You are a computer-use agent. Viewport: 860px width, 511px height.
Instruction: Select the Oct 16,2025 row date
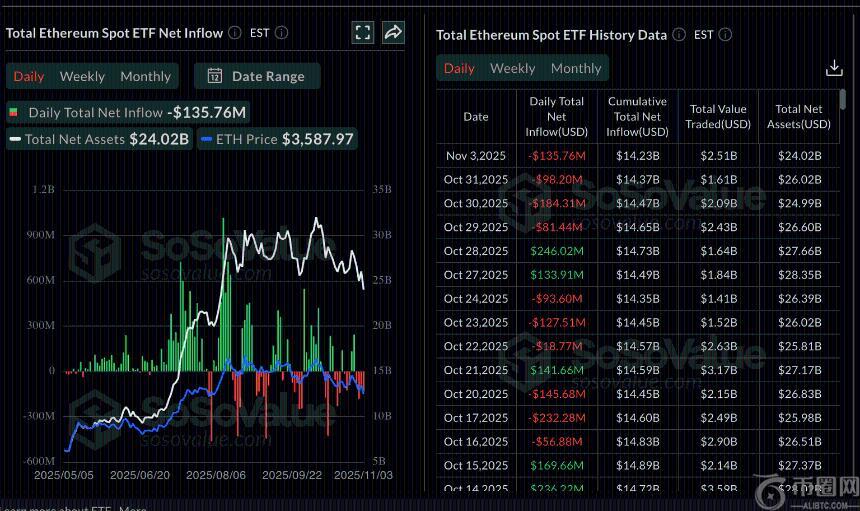click(x=476, y=442)
